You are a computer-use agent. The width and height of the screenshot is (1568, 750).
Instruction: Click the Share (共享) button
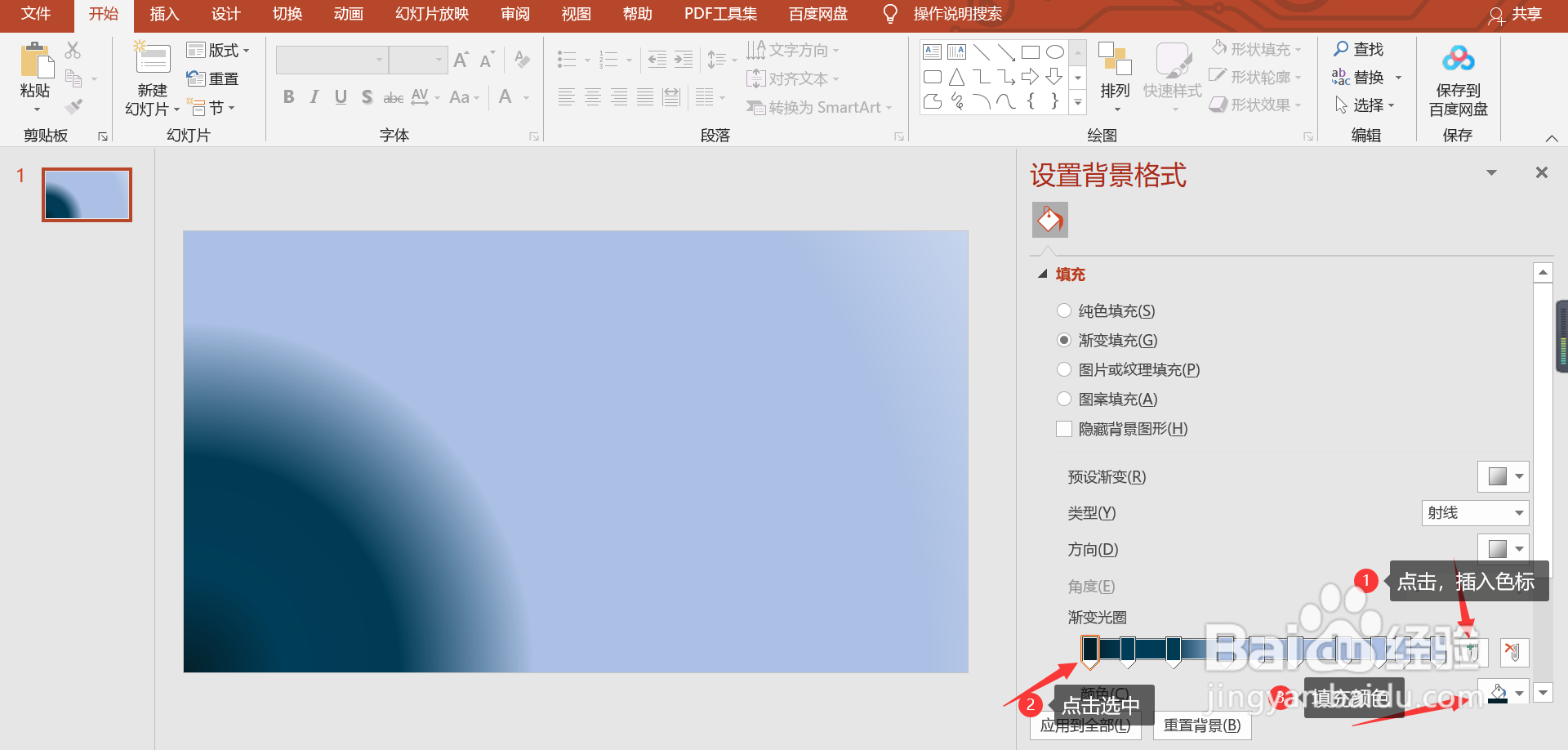point(1516,15)
